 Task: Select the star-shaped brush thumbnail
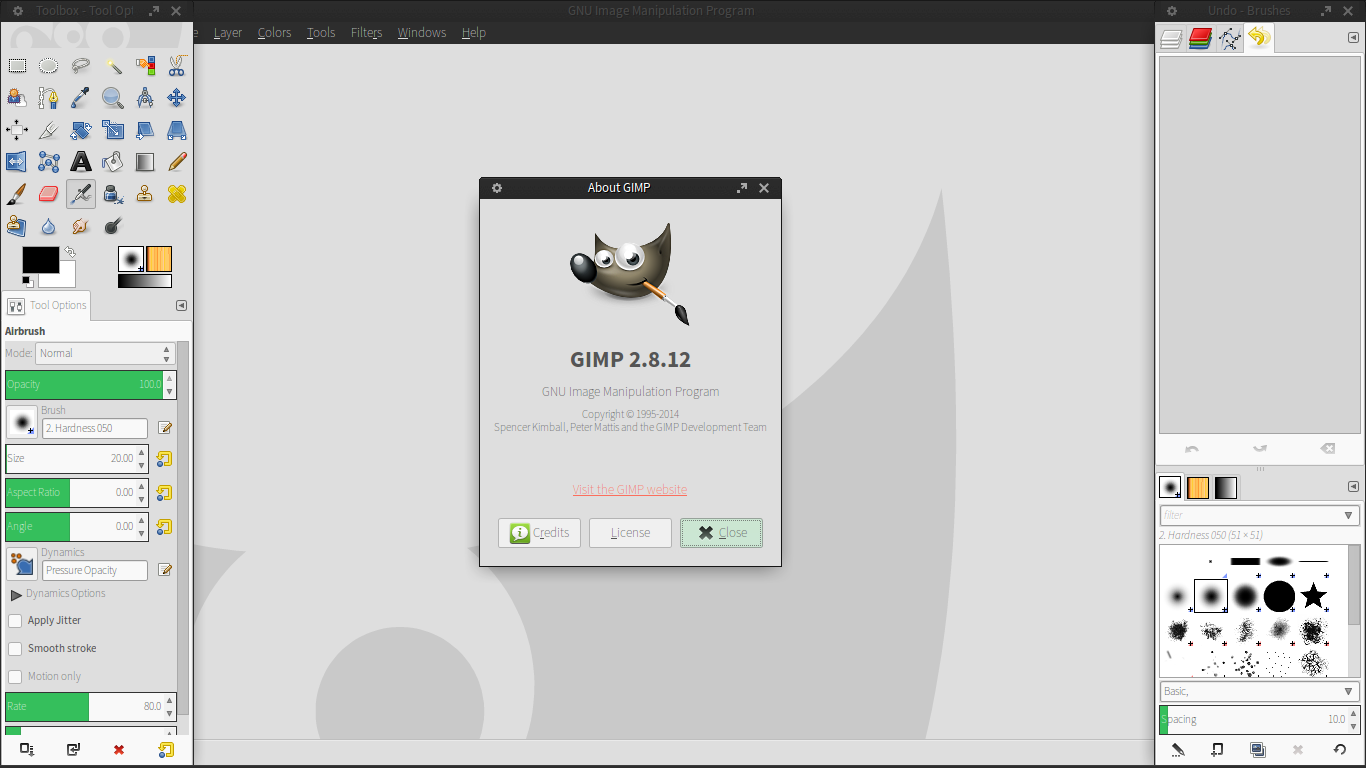pyautogui.click(x=1313, y=597)
